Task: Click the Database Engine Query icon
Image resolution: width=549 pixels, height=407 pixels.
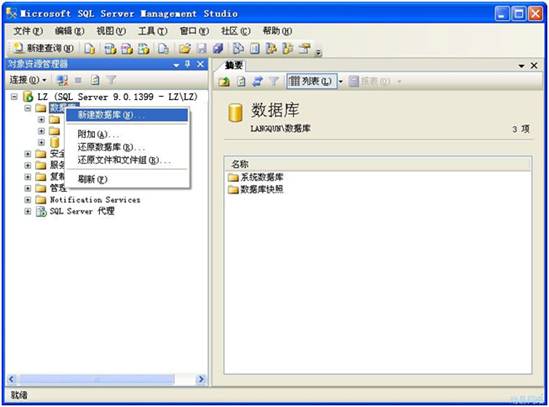Action: coord(90,48)
